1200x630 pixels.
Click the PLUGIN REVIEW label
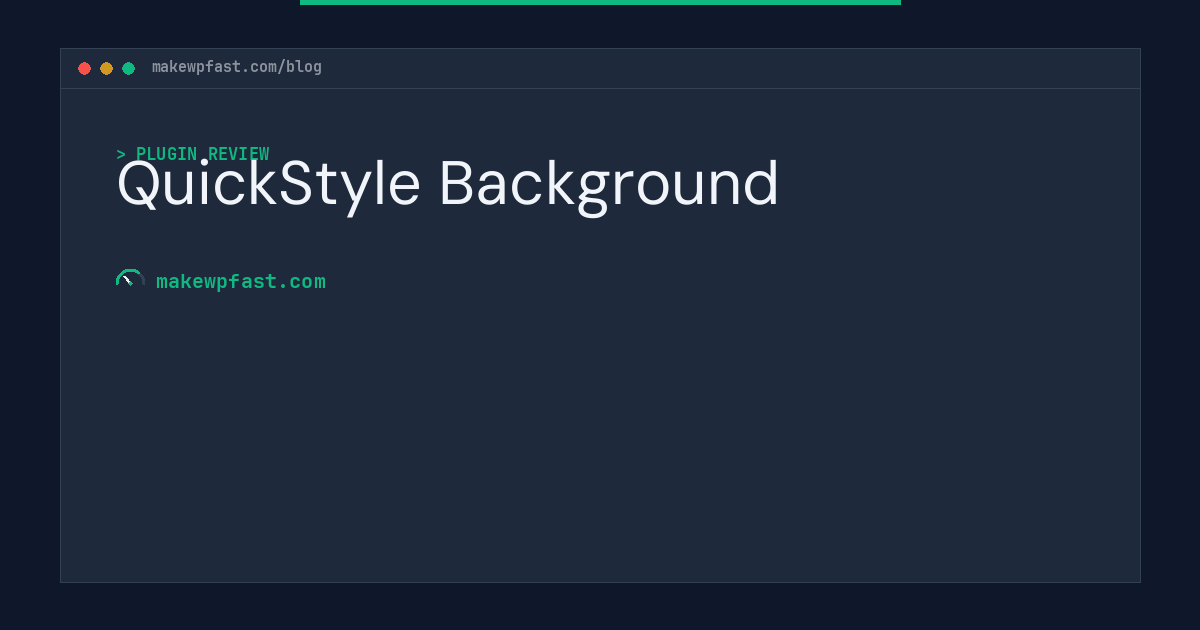tap(193, 154)
